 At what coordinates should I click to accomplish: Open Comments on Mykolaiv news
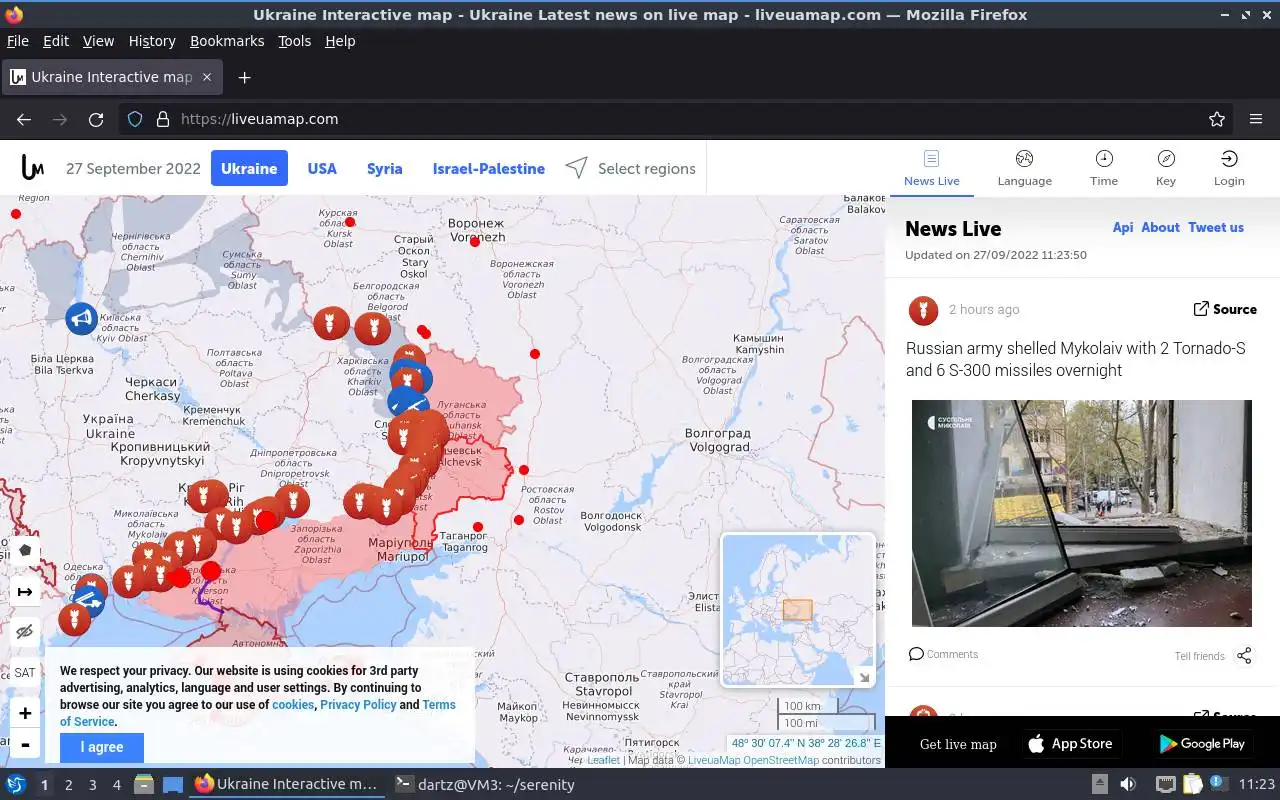pos(943,654)
